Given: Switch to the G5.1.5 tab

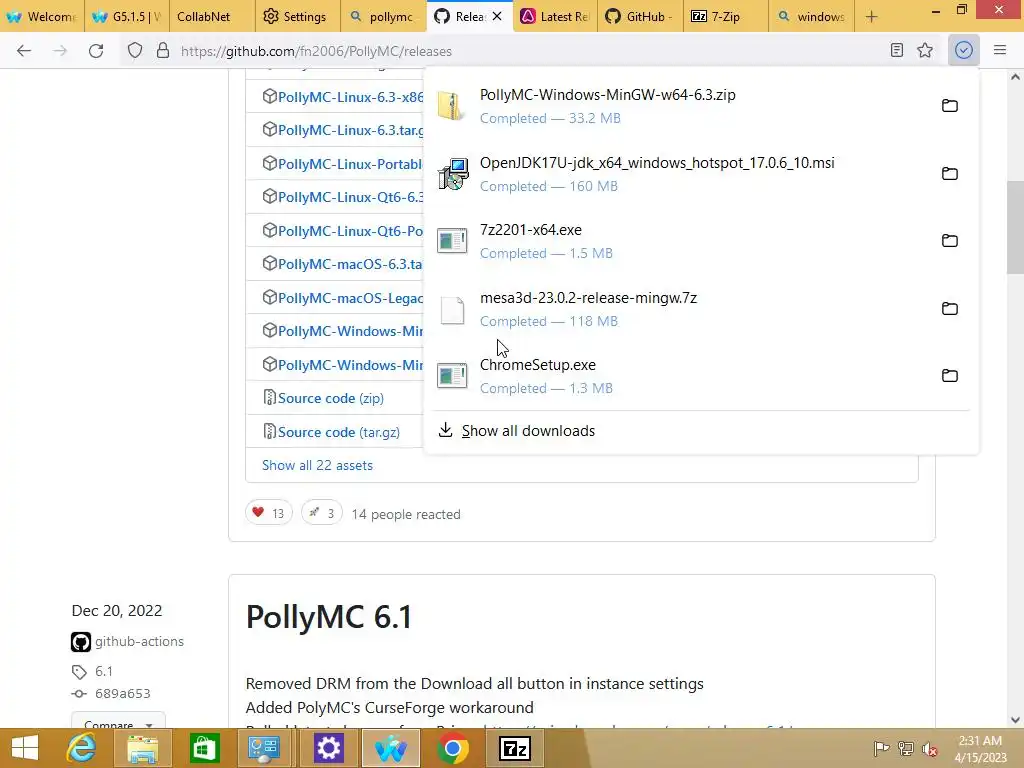Looking at the screenshot, I should pyautogui.click(x=127, y=16).
